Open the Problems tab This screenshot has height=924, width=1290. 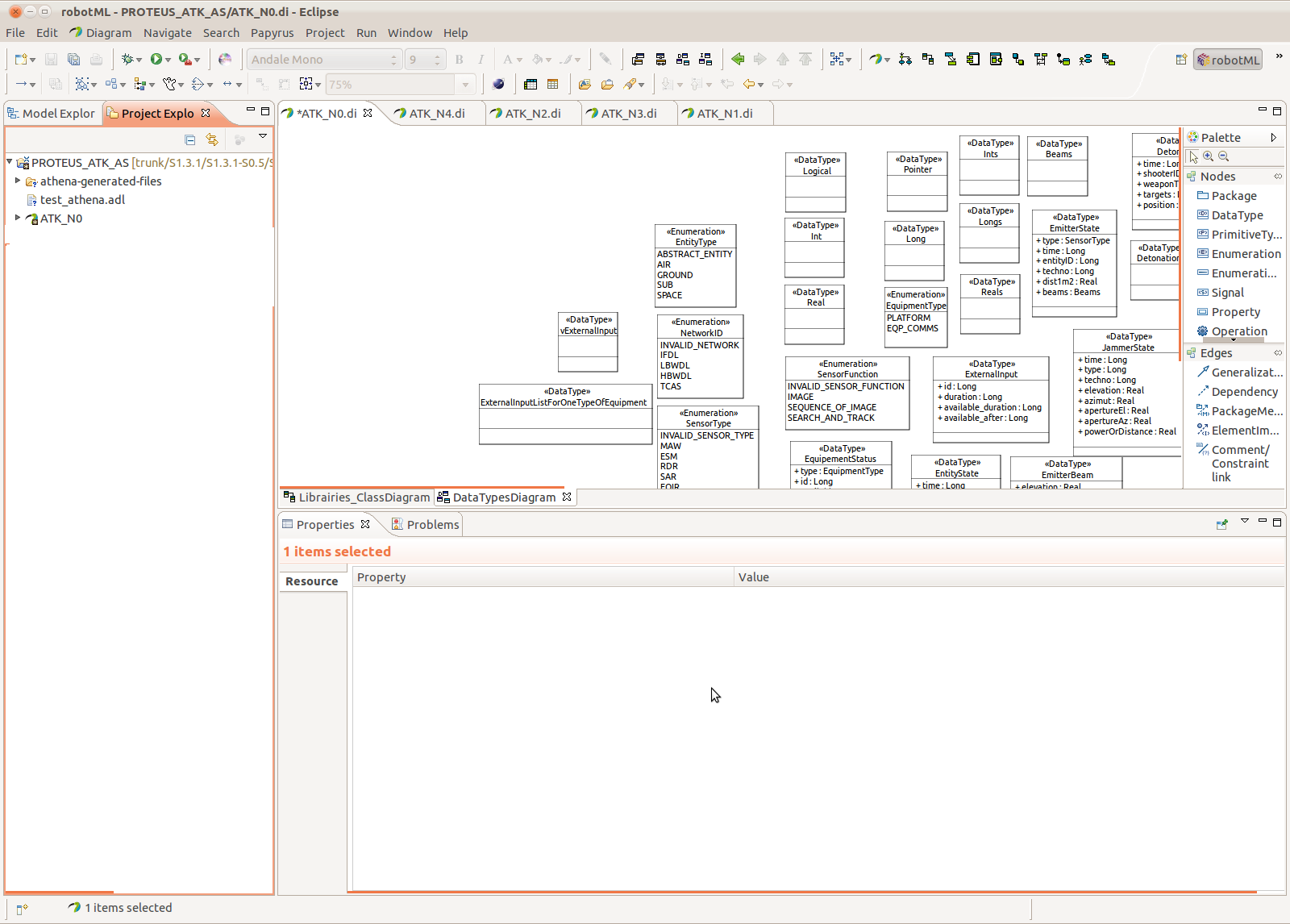pyautogui.click(x=425, y=525)
